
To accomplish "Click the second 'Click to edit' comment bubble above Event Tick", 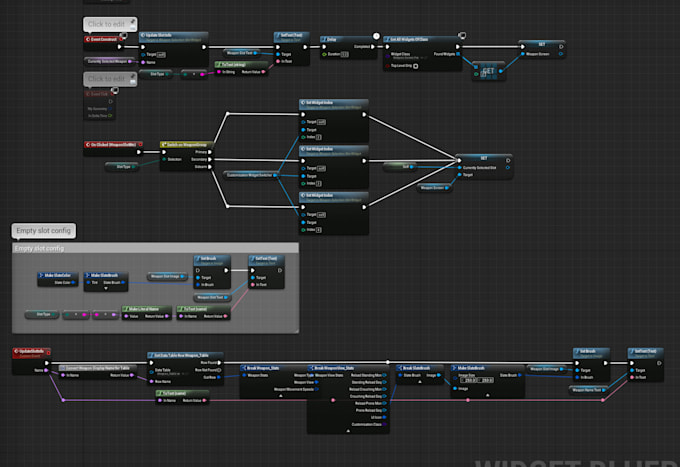I will tap(110, 79).
